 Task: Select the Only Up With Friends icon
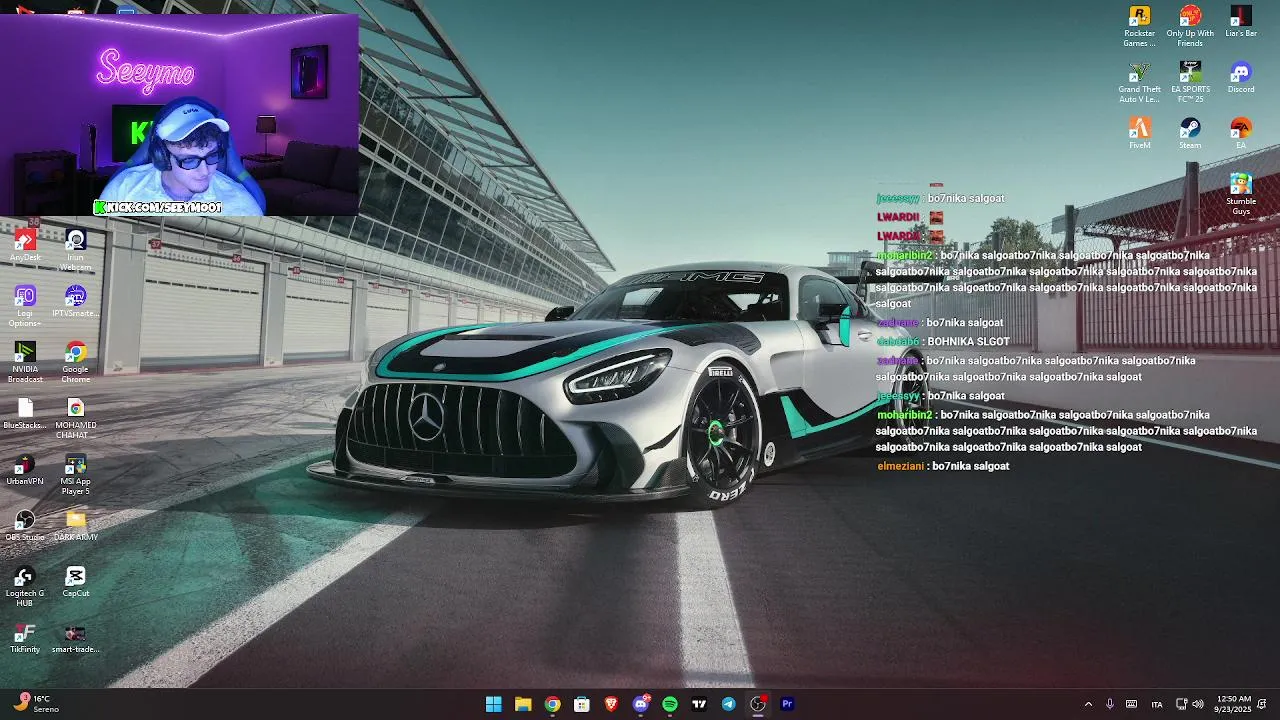[1190, 26]
